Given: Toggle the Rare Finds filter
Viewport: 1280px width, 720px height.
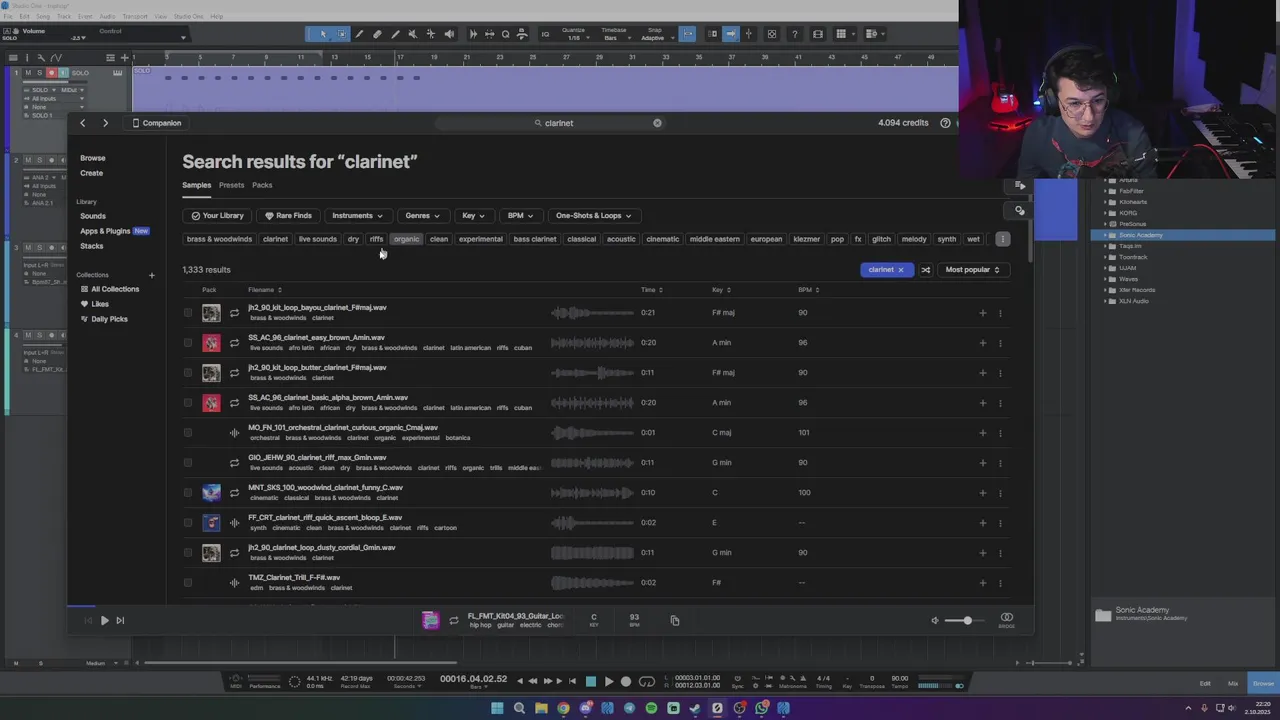Looking at the screenshot, I should point(288,215).
